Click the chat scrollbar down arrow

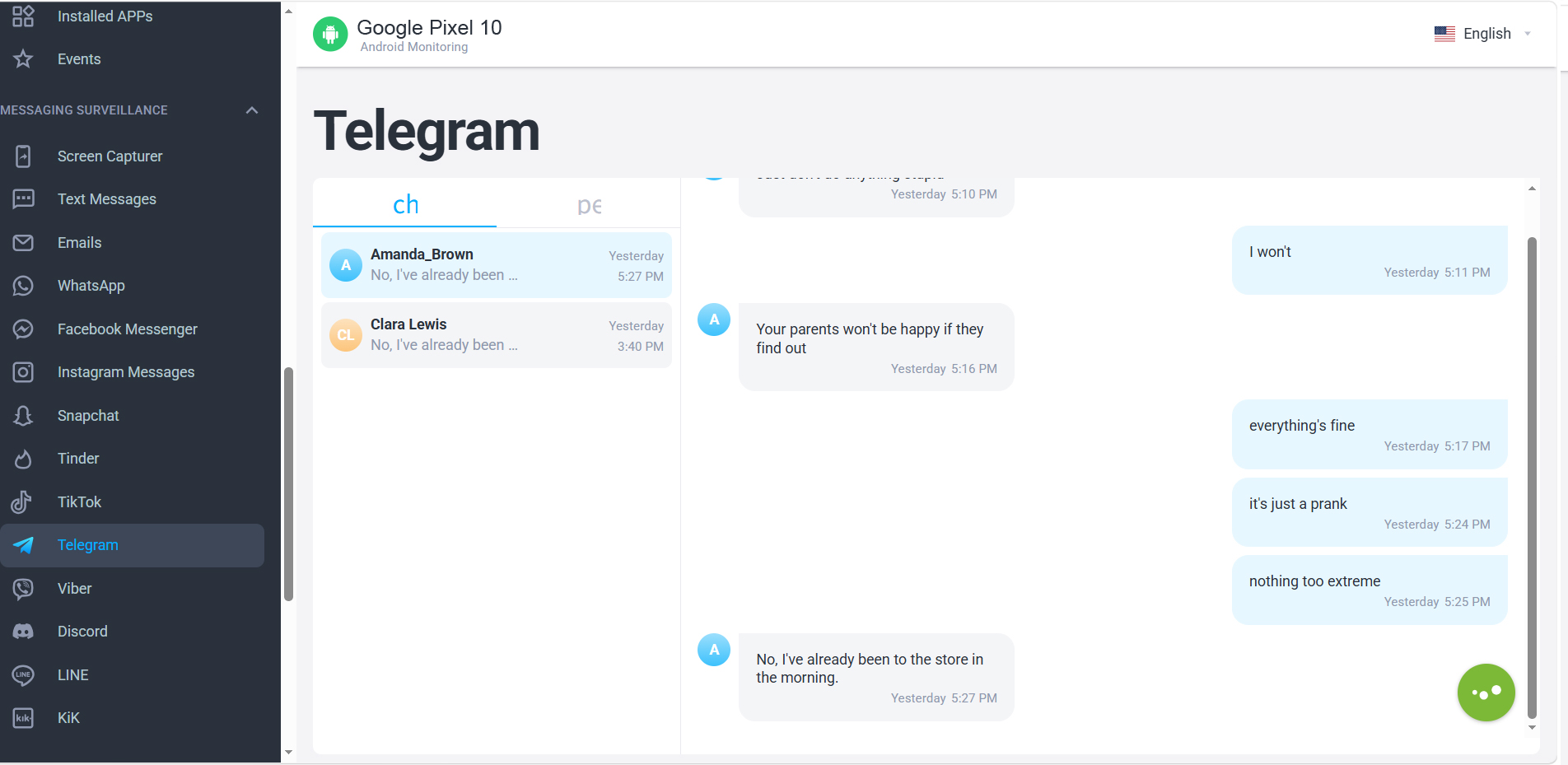(1532, 727)
